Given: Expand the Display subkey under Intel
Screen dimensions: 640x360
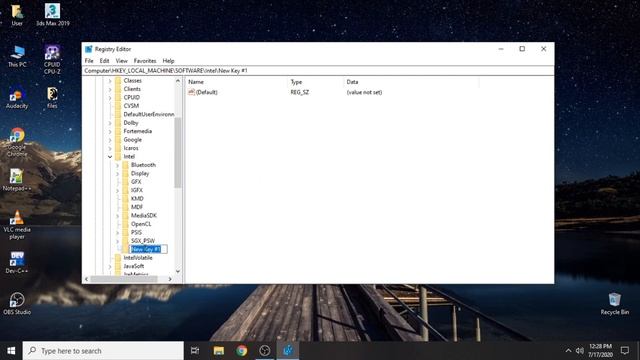Looking at the screenshot, I should (x=117, y=173).
